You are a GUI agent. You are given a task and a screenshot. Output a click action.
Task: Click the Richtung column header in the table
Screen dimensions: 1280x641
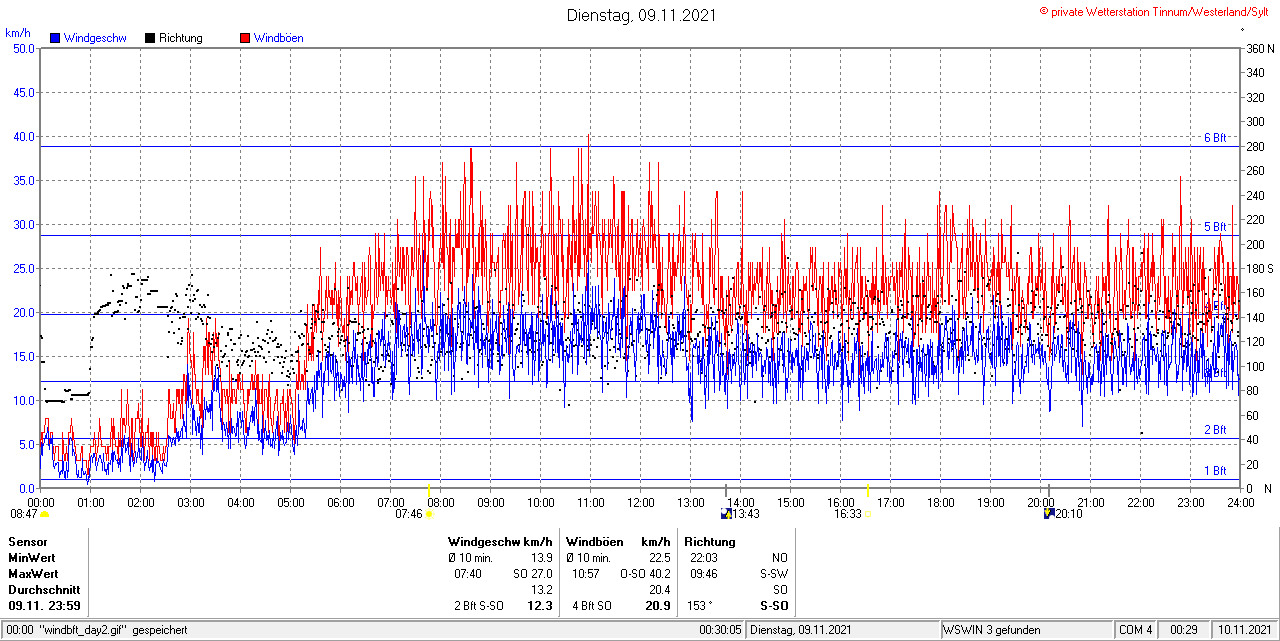click(x=710, y=542)
